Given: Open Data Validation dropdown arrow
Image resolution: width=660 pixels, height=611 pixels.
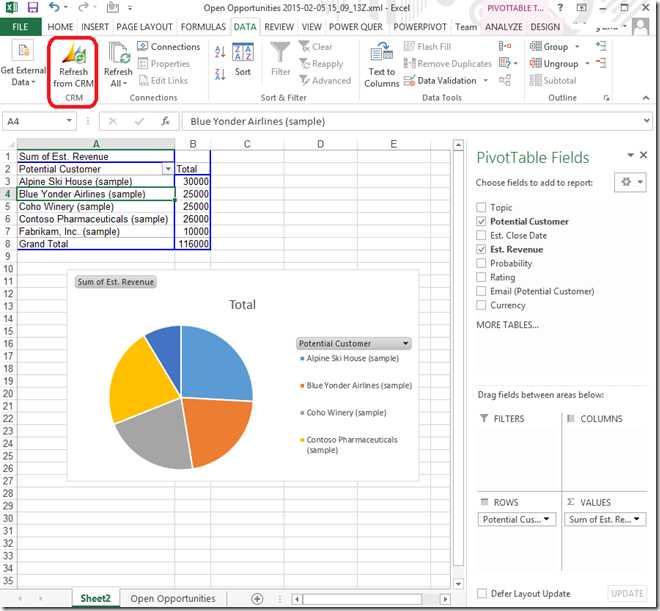Looking at the screenshot, I should tap(485, 80).
